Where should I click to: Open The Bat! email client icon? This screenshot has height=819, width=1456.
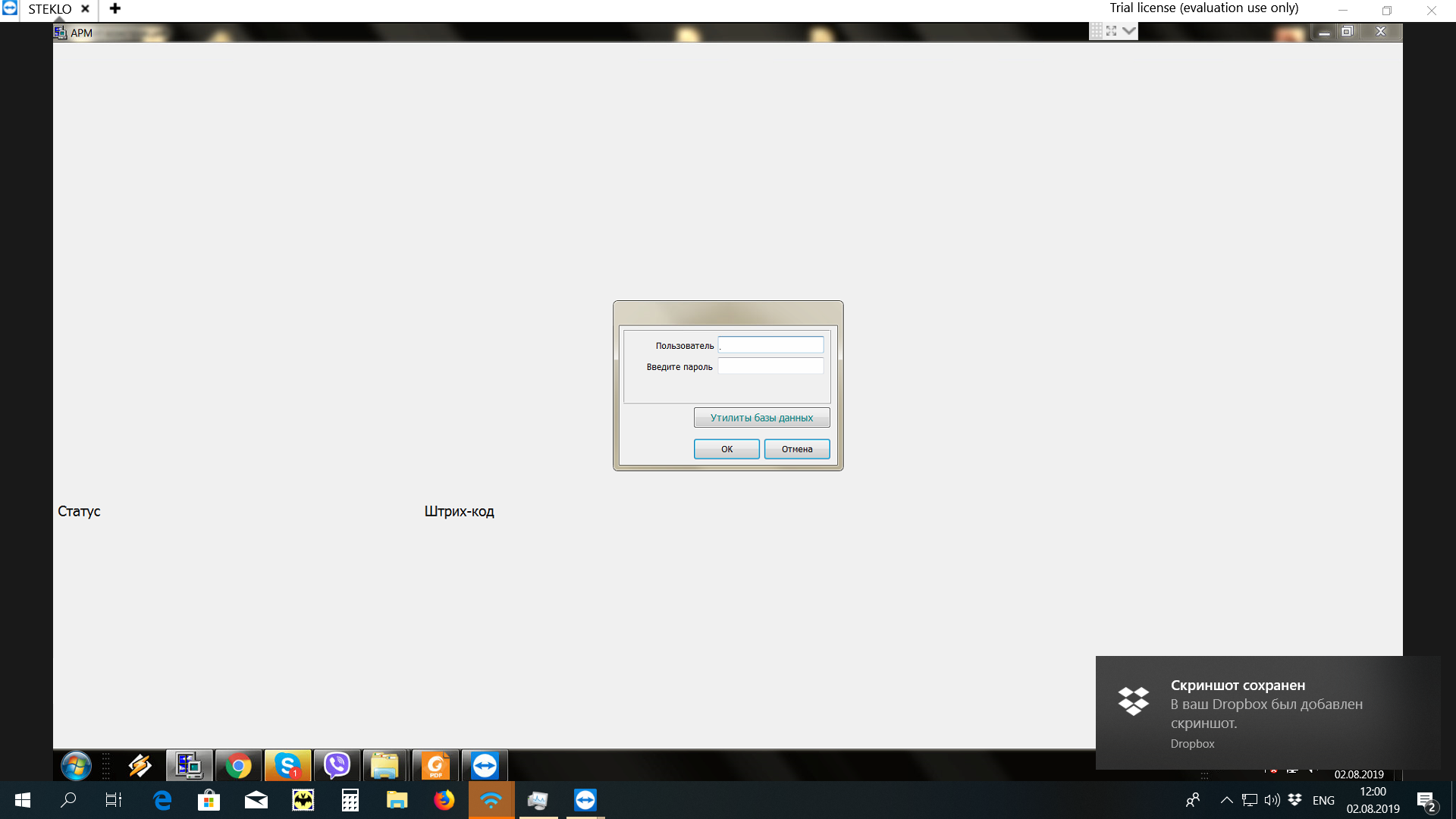(x=303, y=800)
